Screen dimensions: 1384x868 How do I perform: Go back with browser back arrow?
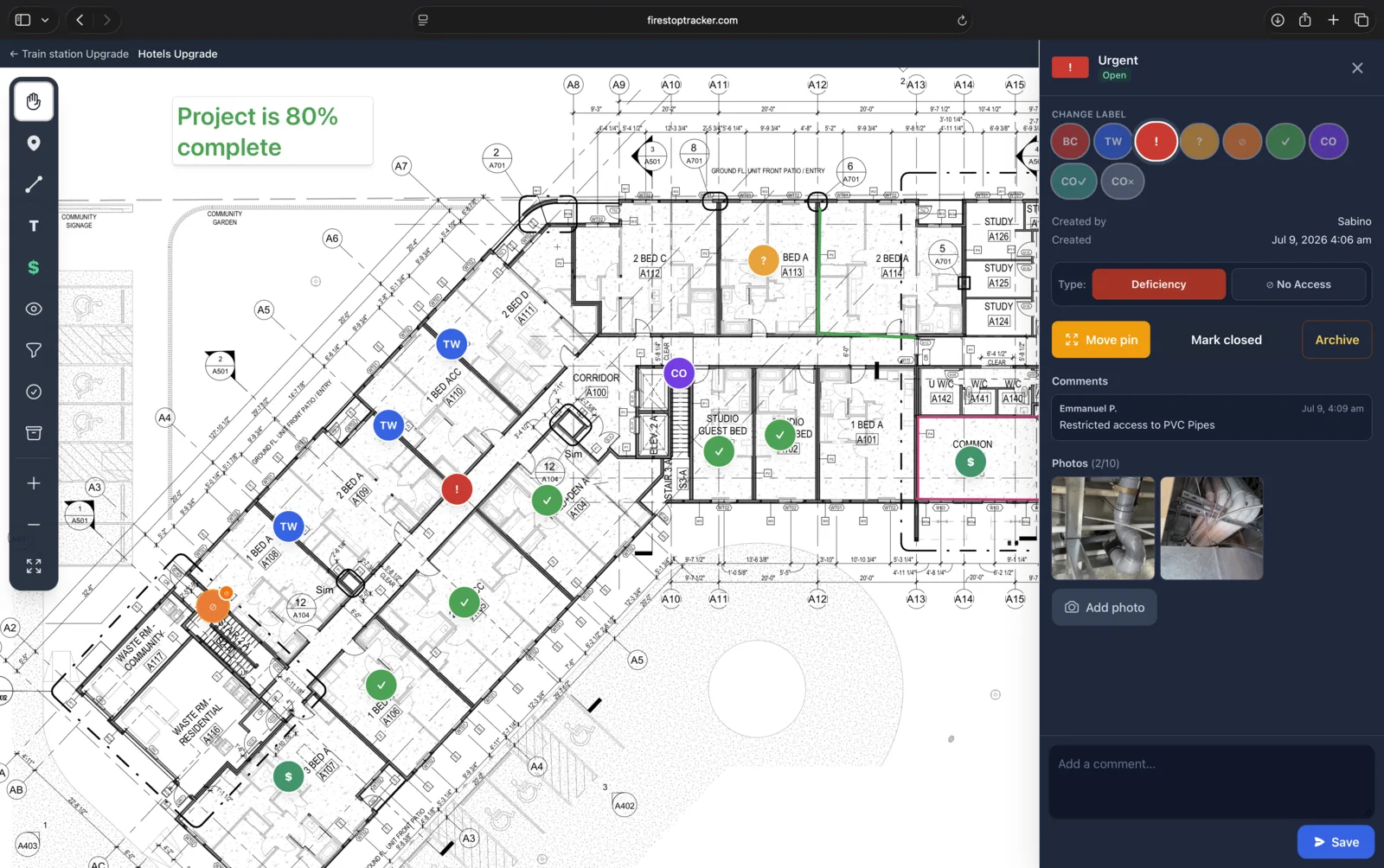coord(80,20)
